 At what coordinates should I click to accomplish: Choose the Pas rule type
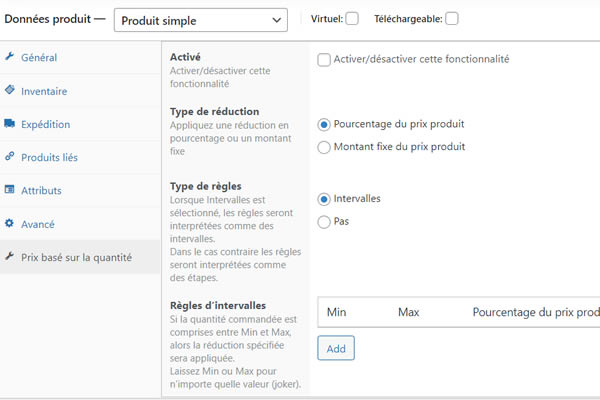[x=324, y=222]
